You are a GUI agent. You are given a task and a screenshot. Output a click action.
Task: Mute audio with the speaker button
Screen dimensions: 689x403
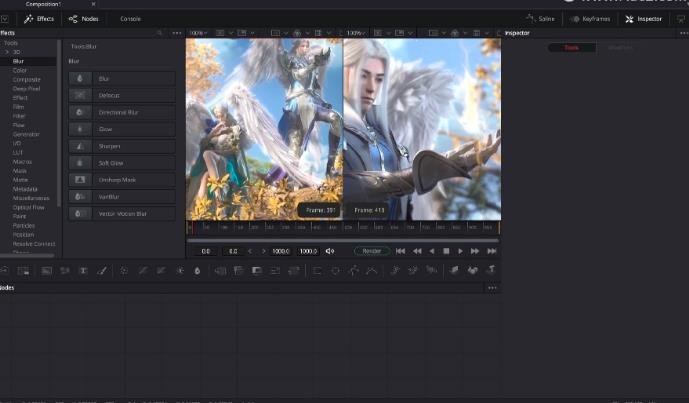330,251
